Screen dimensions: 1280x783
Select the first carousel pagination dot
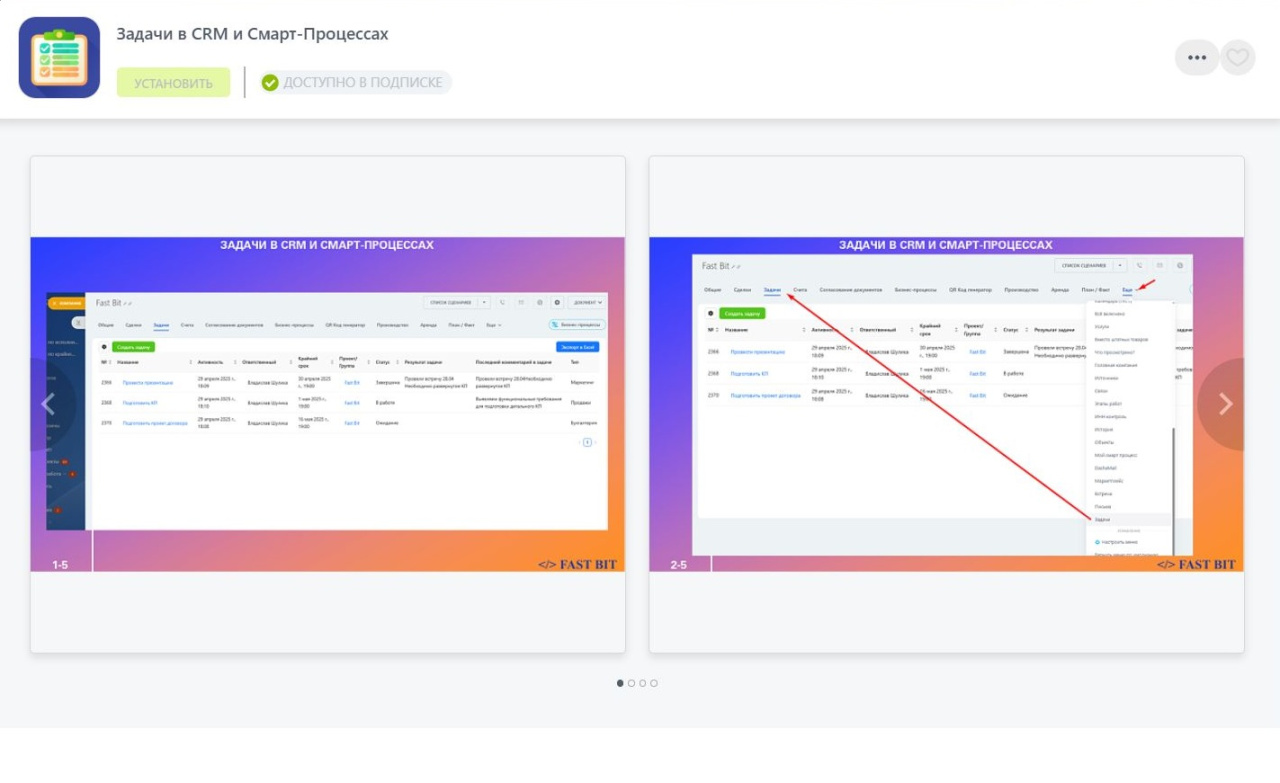[x=620, y=683]
